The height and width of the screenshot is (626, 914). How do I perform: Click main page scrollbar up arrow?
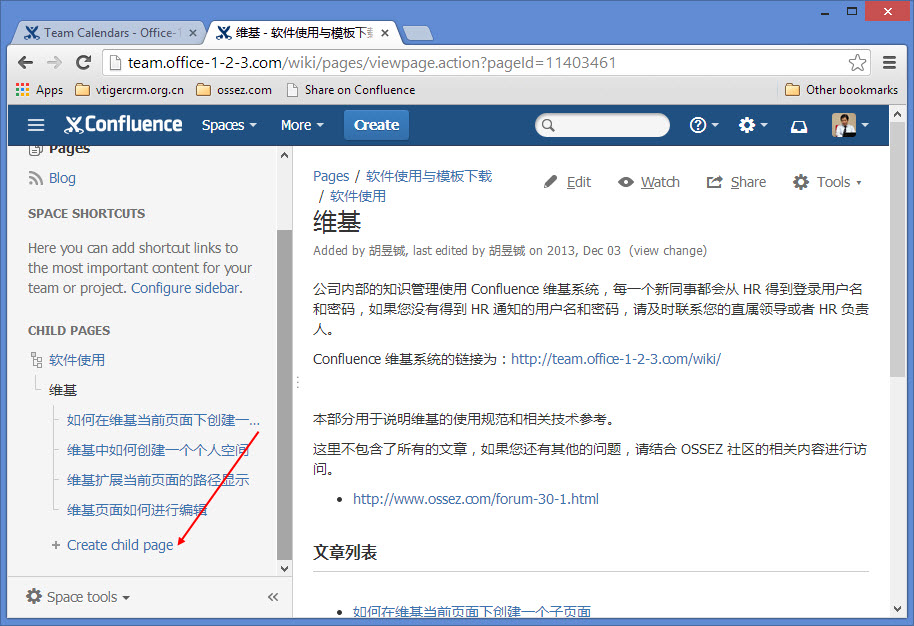tap(898, 114)
